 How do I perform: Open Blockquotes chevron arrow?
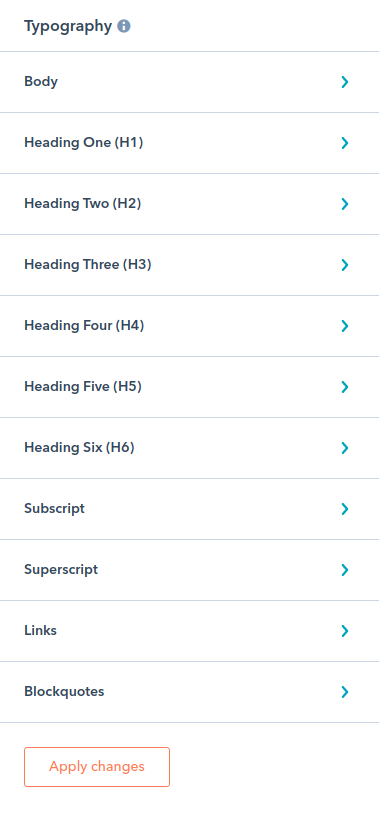point(345,692)
